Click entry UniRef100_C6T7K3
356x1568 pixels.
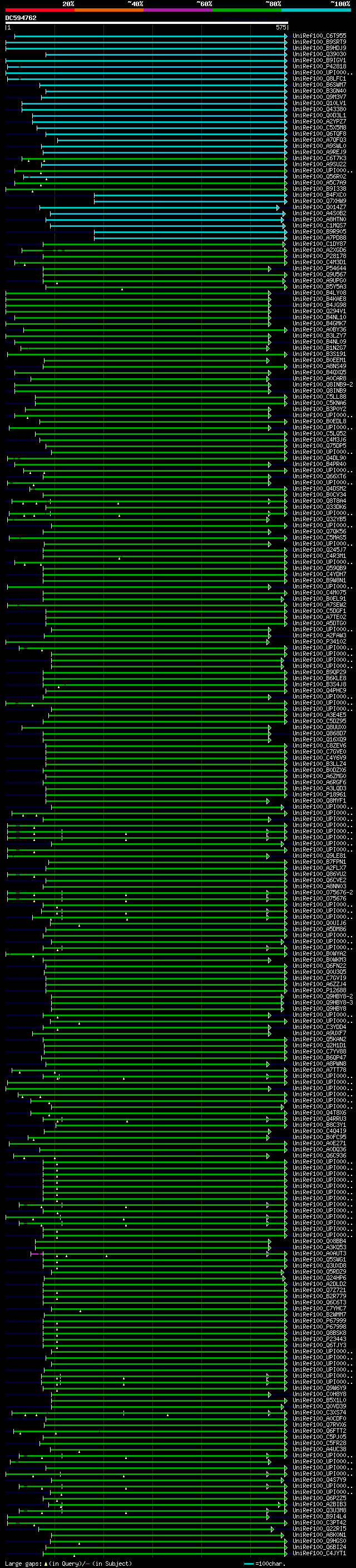pos(319,159)
